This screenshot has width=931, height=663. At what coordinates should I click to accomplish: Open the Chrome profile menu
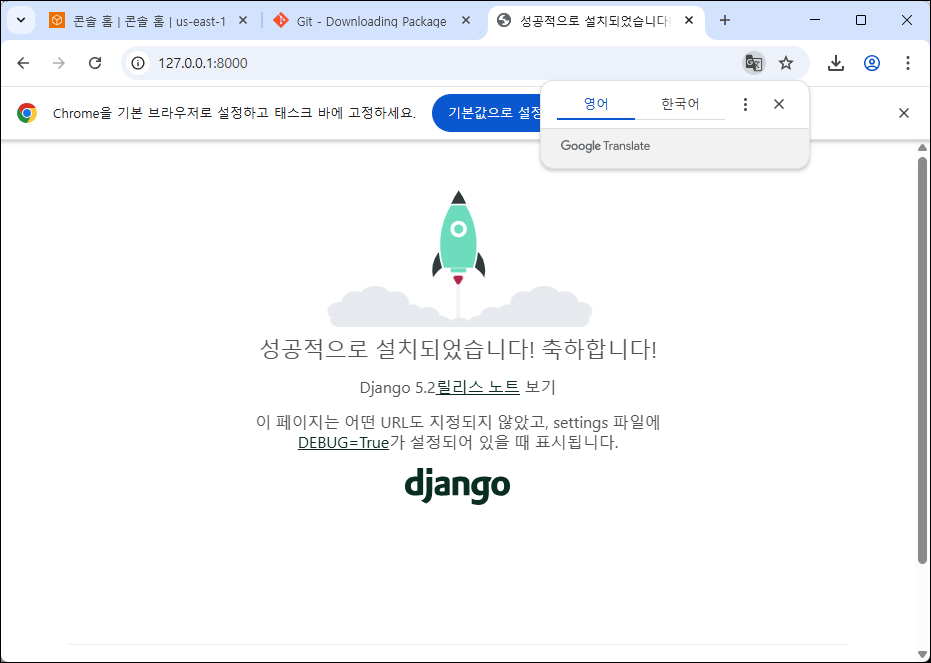872,63
